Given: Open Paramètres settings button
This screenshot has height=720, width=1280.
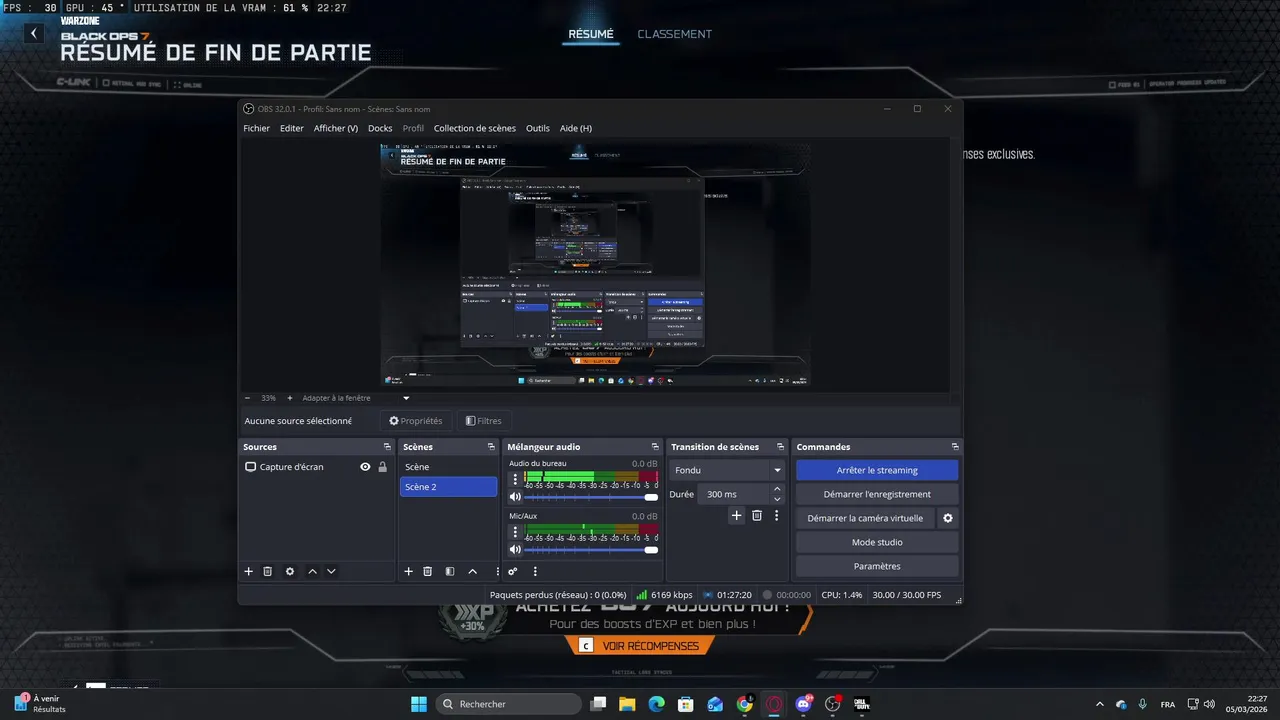Looking at the screenshot, I should click(x=877, y=566).
